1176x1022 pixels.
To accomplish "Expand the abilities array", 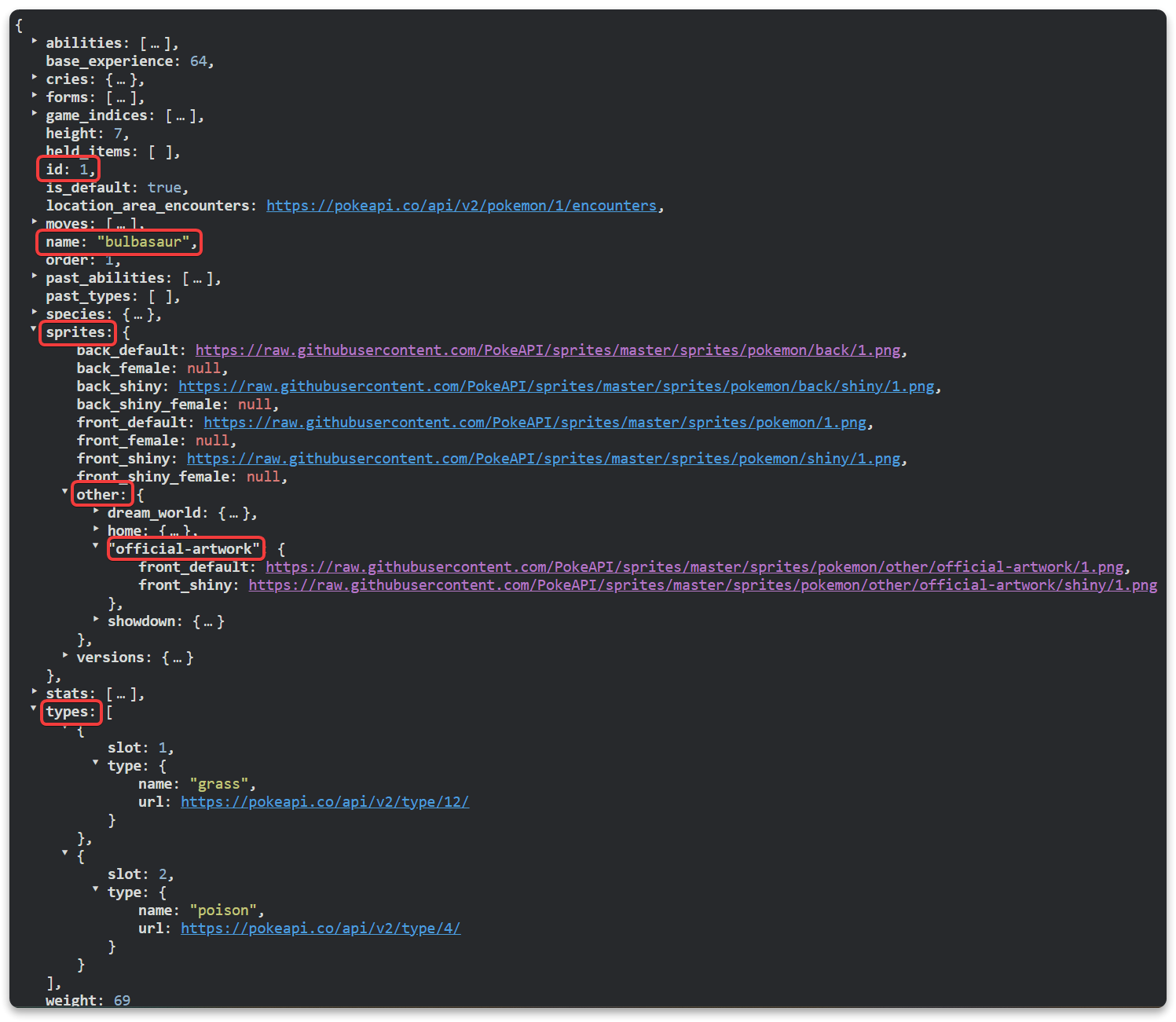I will tap(35, 42).
